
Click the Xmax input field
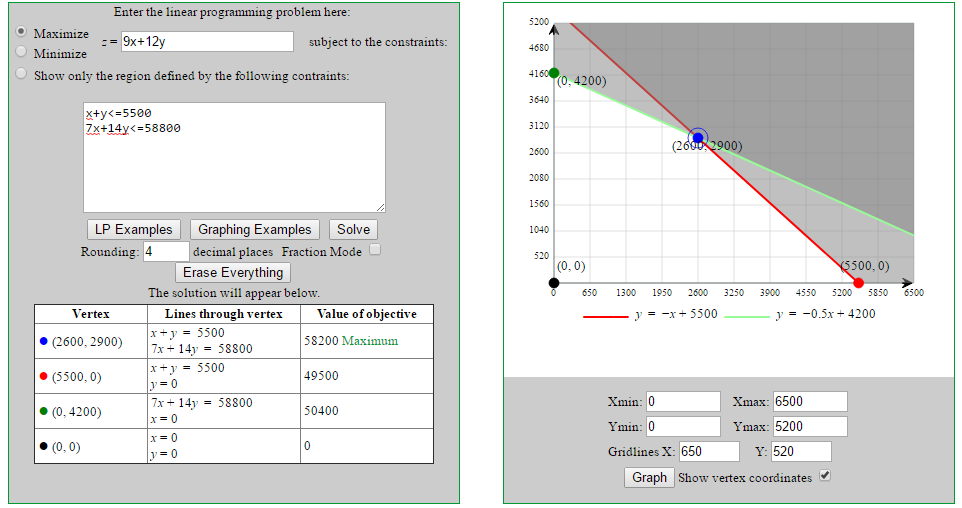[810, 402]
